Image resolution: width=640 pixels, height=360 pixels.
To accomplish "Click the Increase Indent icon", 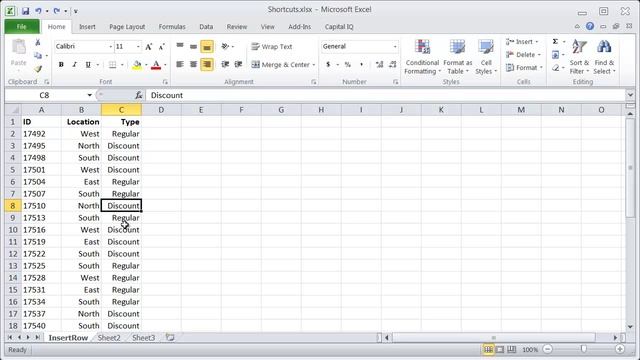I will (238, 64).
